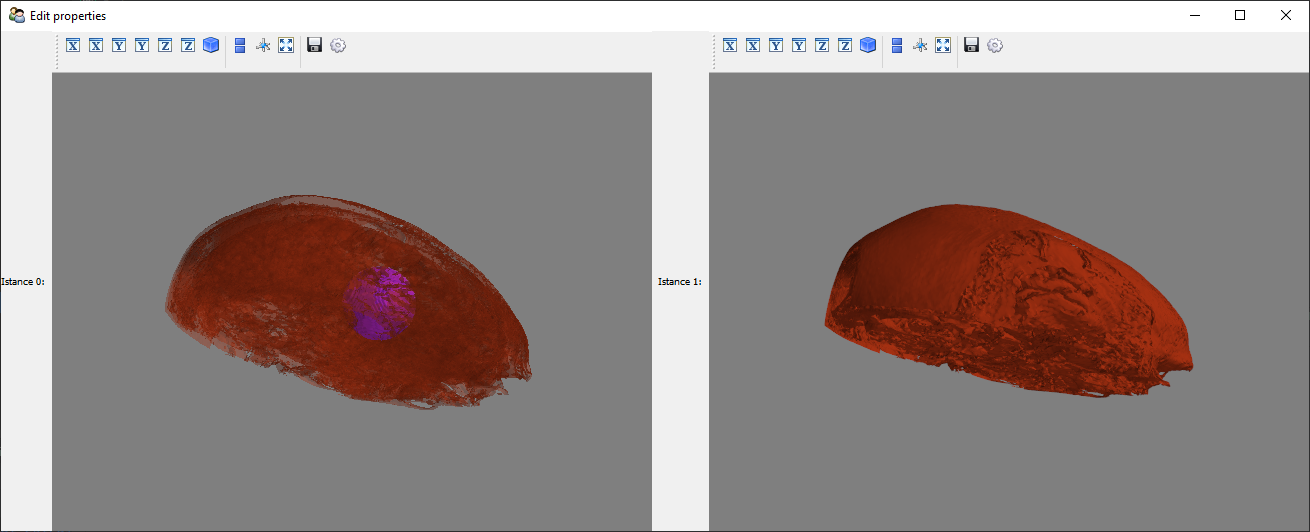Select the second X-axis view in Istance 0 toolbar
Image resolution: width=1310 pixels, height=532 pixels.
(96, 45)
